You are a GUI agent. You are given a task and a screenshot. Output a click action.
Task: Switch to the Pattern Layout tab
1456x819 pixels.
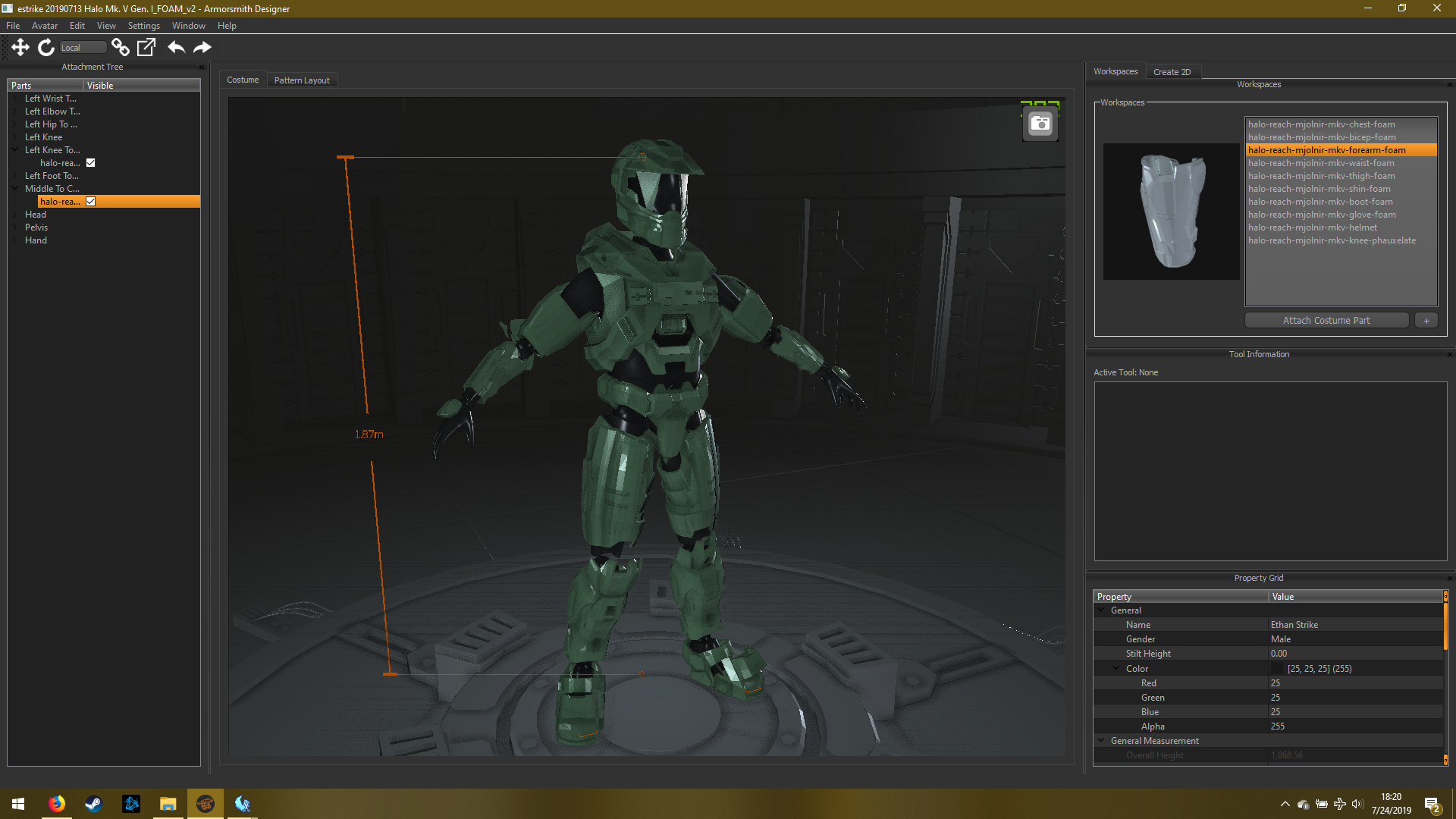point(302,80)
